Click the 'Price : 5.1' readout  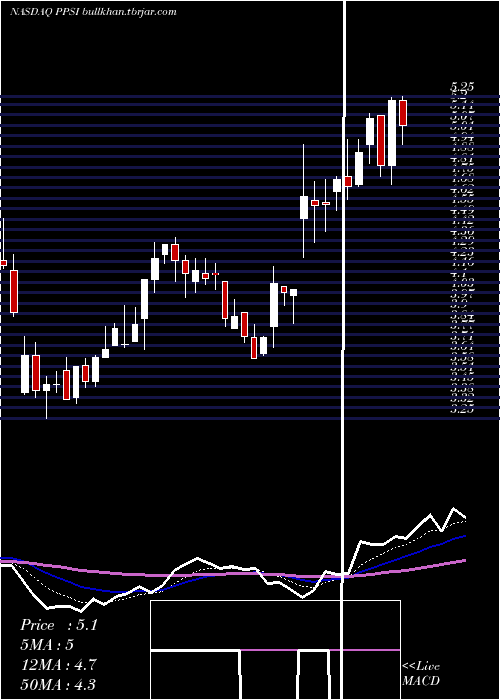pos(58,625)
